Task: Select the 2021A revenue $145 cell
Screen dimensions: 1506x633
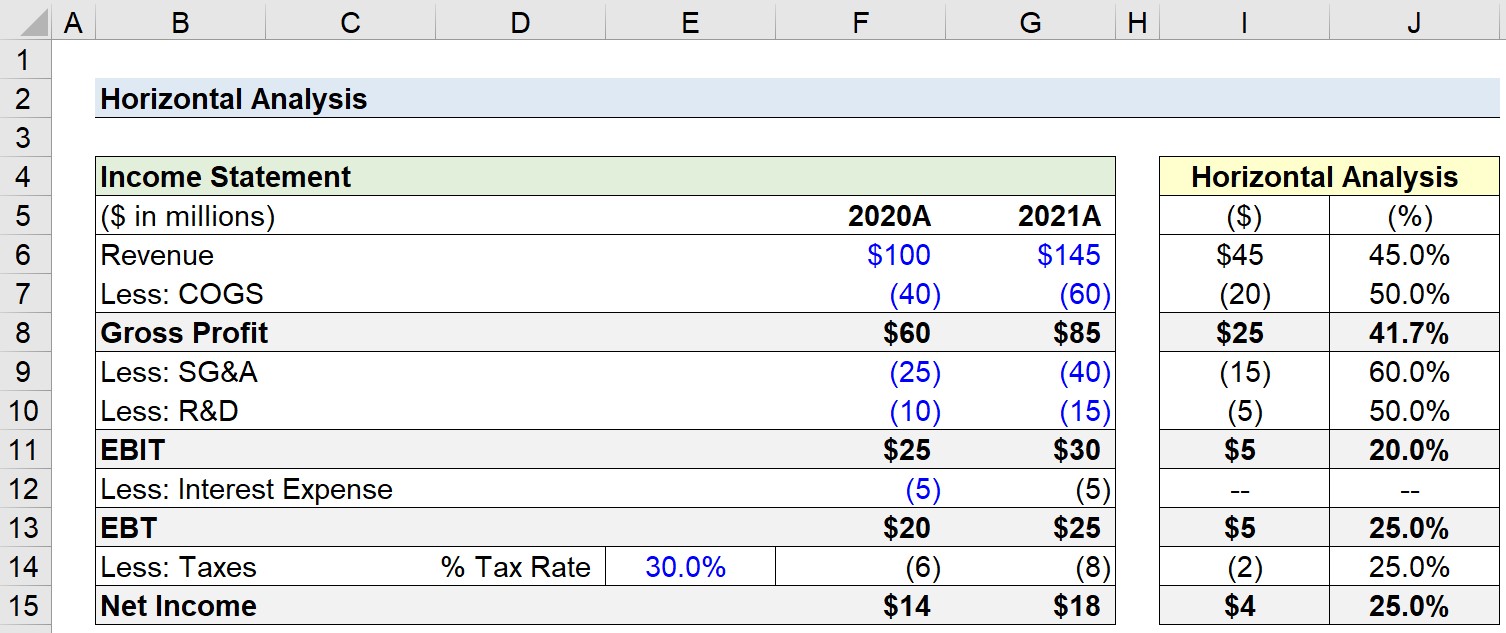Action: click(x=1030, y=255)
